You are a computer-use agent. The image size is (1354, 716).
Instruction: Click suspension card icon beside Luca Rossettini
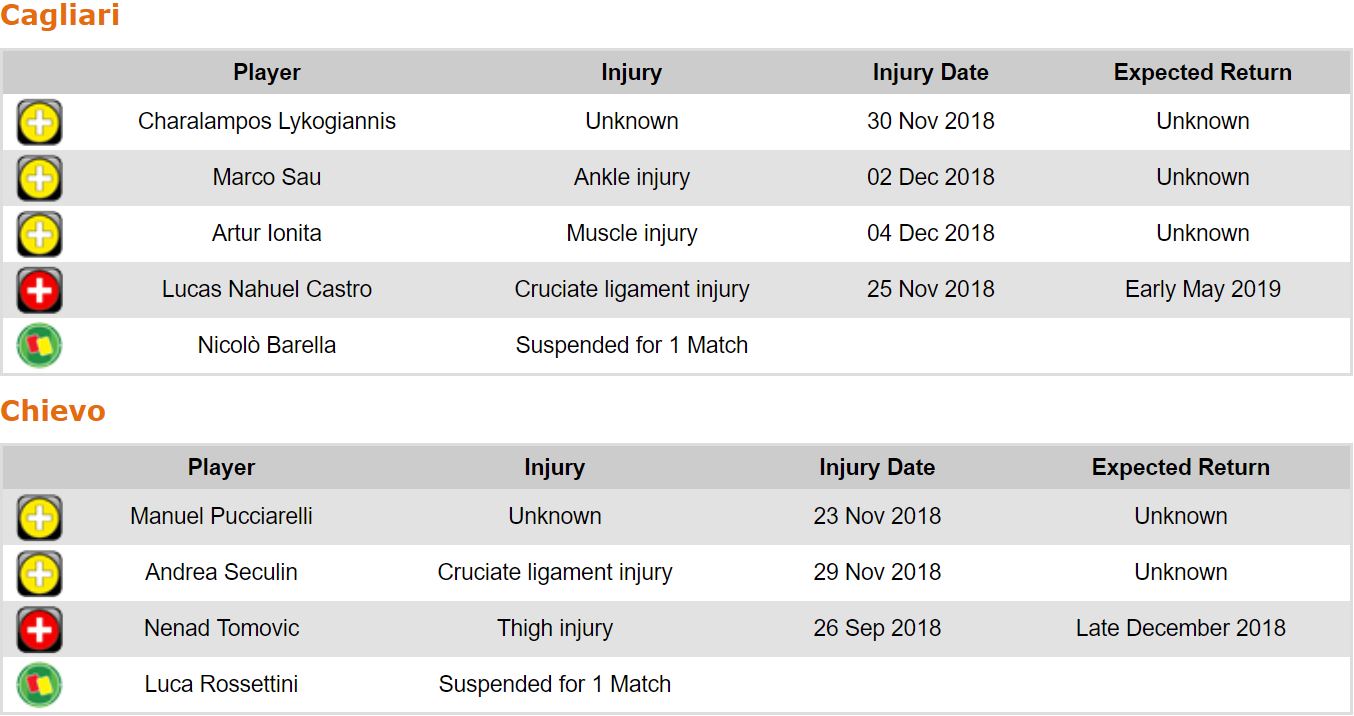coord(39,685)
